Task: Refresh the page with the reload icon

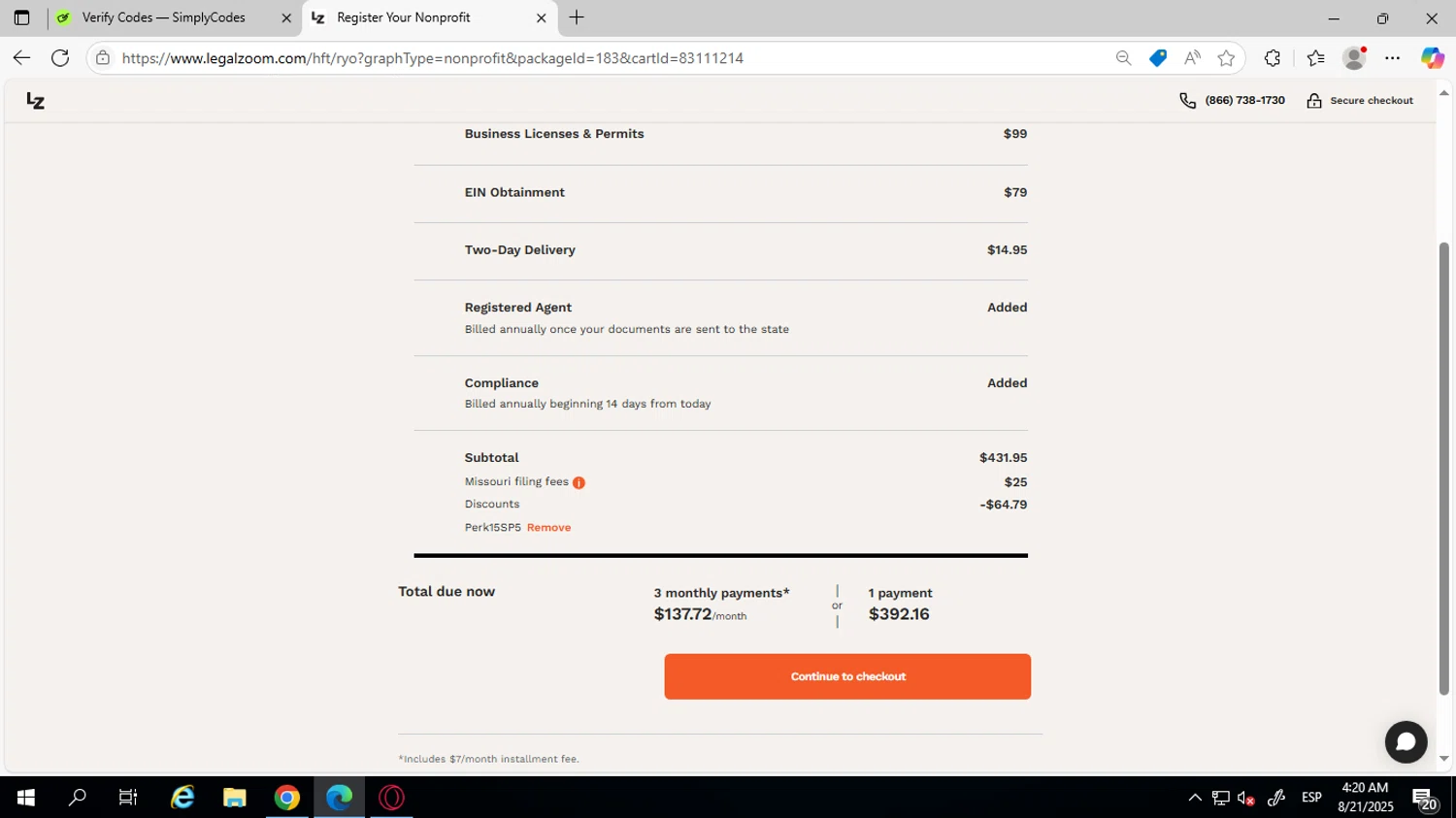Action: click(60, 58)
